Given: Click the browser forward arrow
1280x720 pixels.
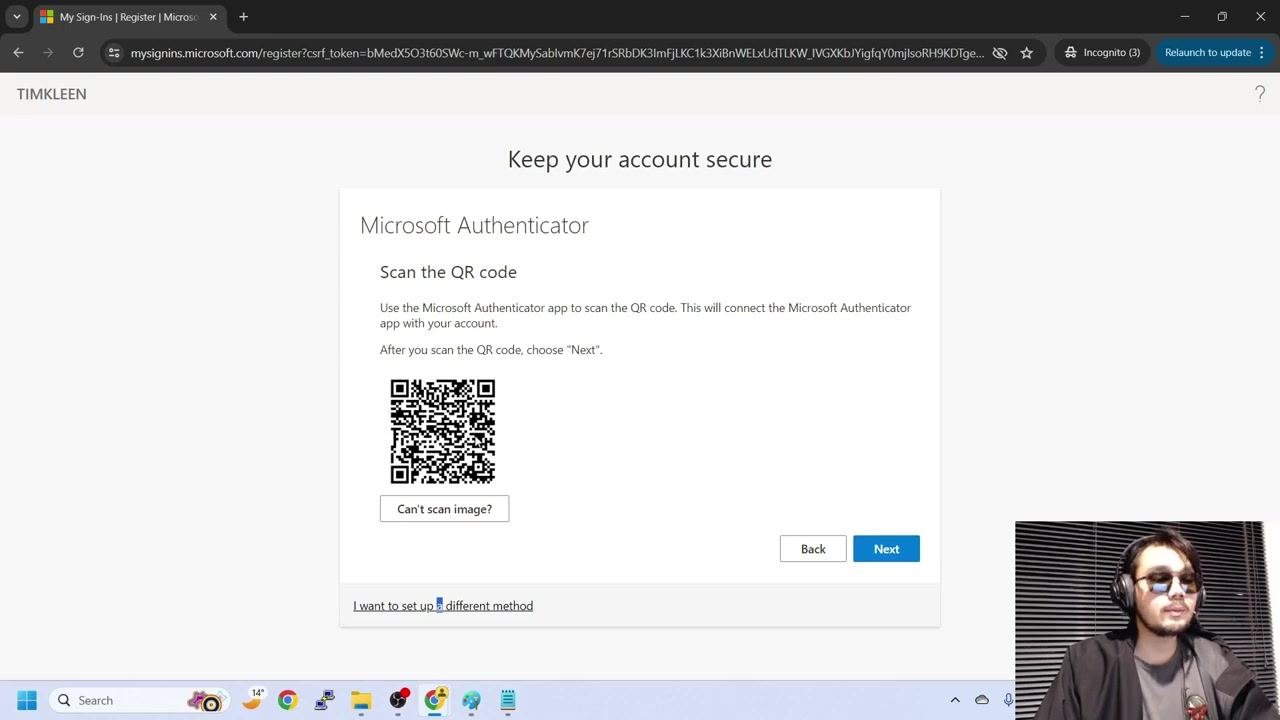Looking at the screenshot, I should [x=48, y=53].
